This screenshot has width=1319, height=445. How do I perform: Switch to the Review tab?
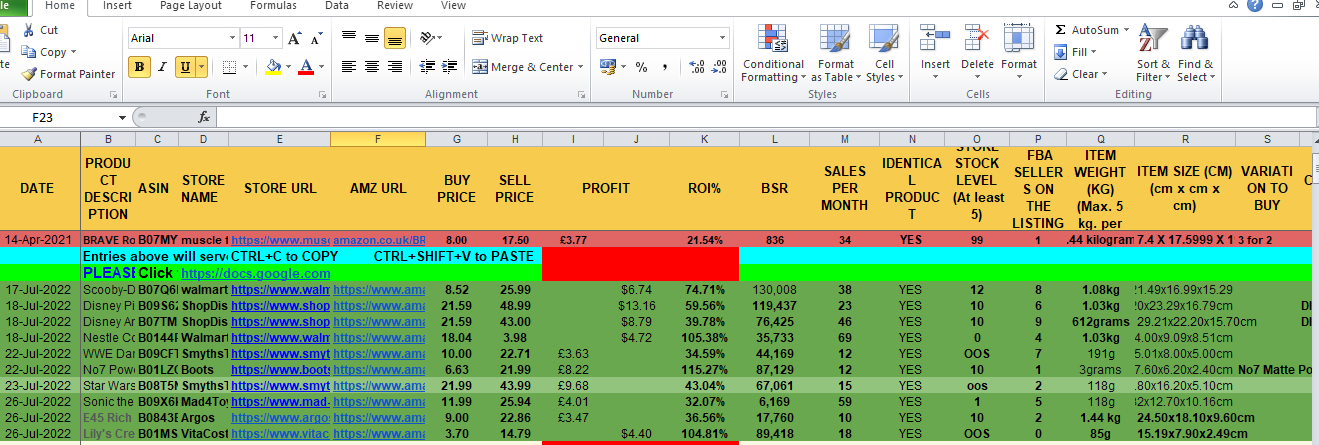(395, 6)
